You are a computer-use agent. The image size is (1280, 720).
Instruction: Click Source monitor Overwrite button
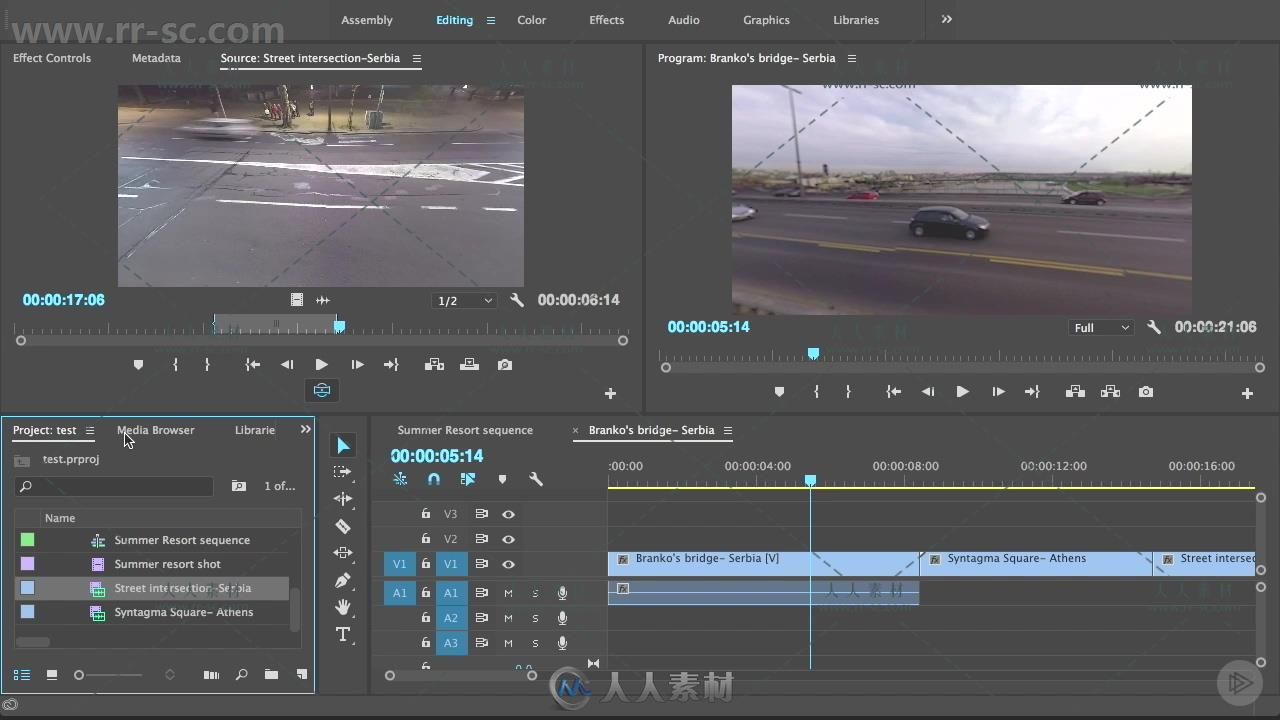pos(469,365)
